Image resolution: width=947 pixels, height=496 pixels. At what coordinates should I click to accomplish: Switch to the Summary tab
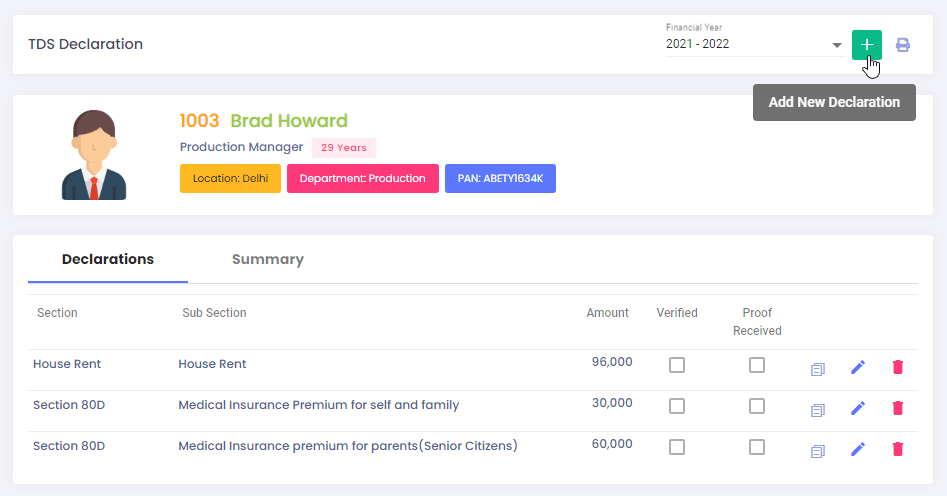pyautogui.click(x=268, y=259)
